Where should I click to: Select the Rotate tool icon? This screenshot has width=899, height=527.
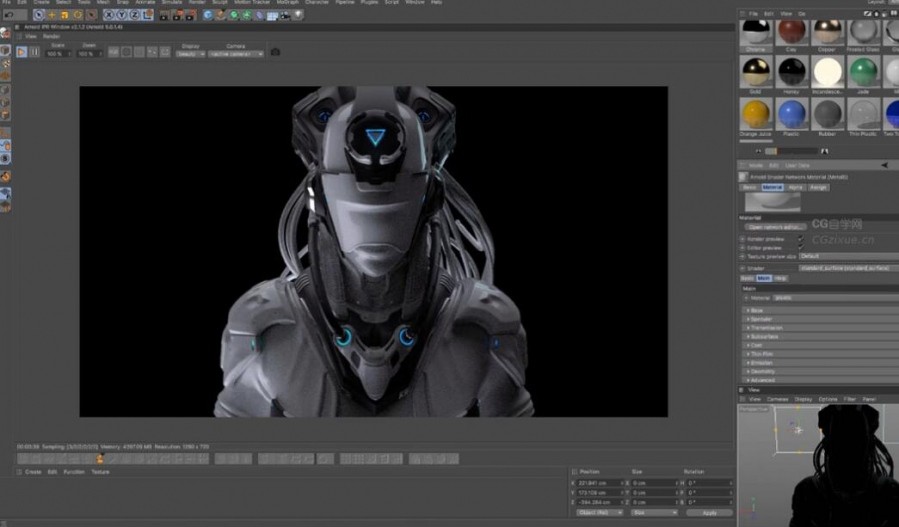78,15
